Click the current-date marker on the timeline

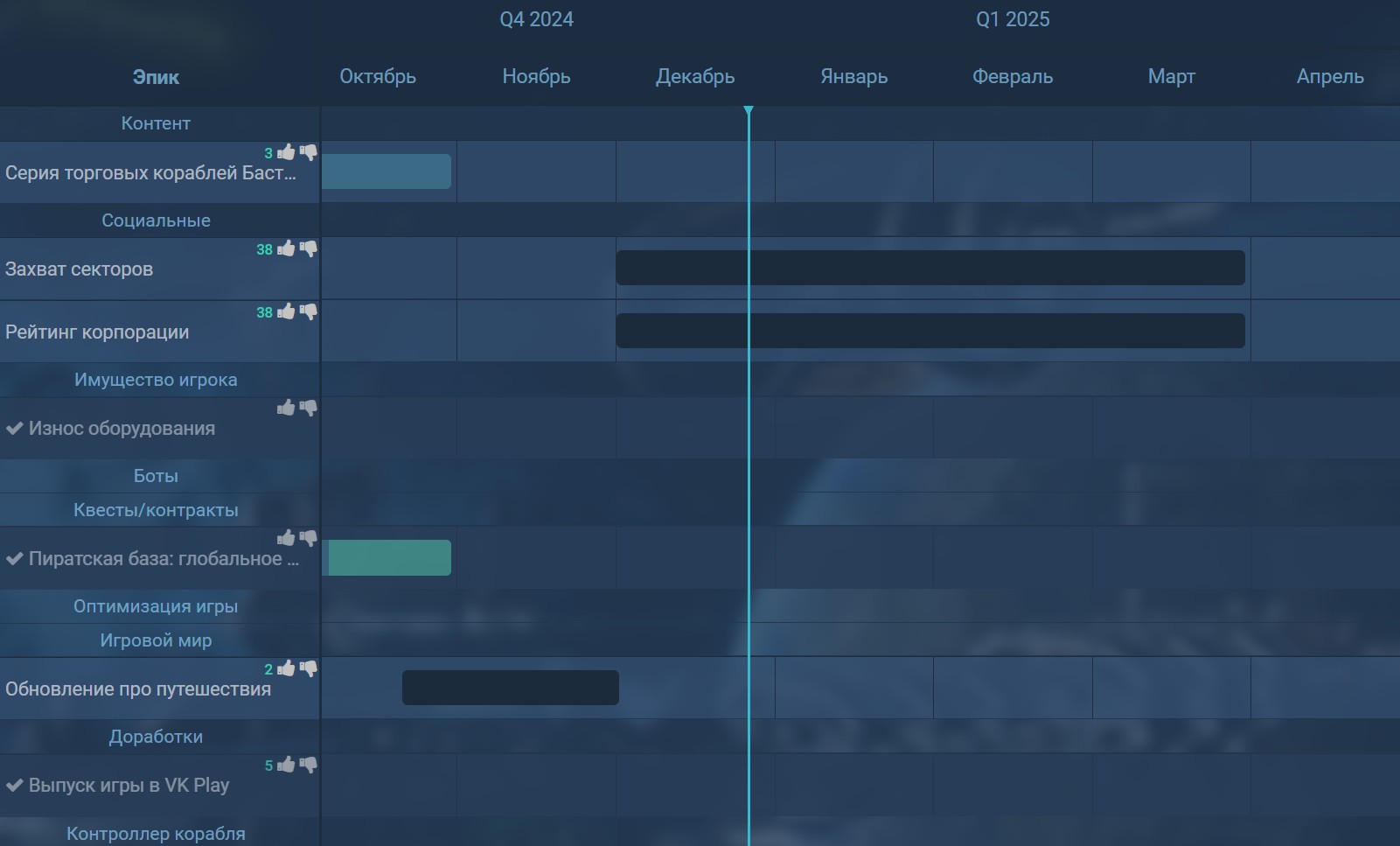point(749,111)
